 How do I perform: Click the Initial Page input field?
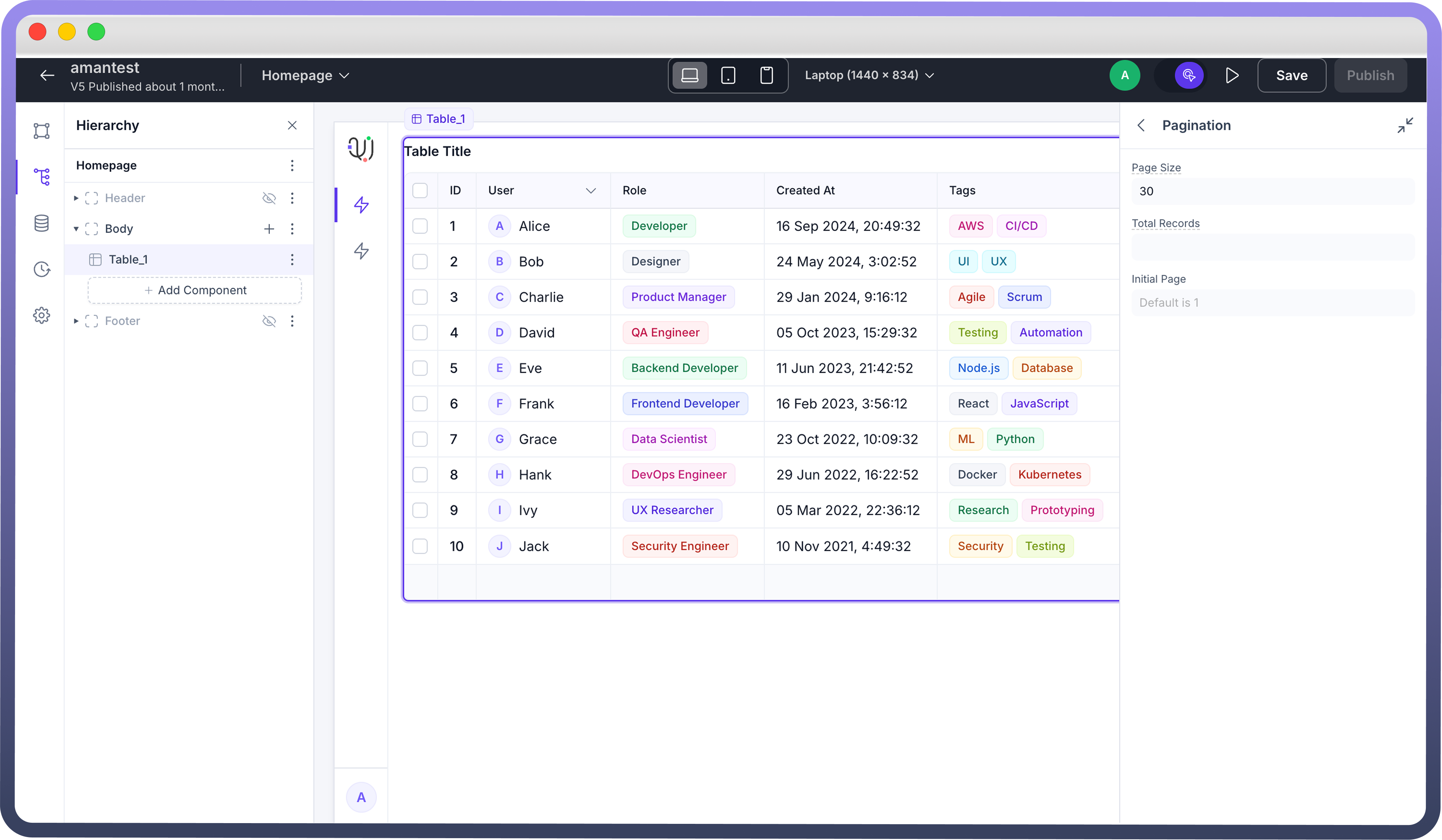tap(1273, 303)
